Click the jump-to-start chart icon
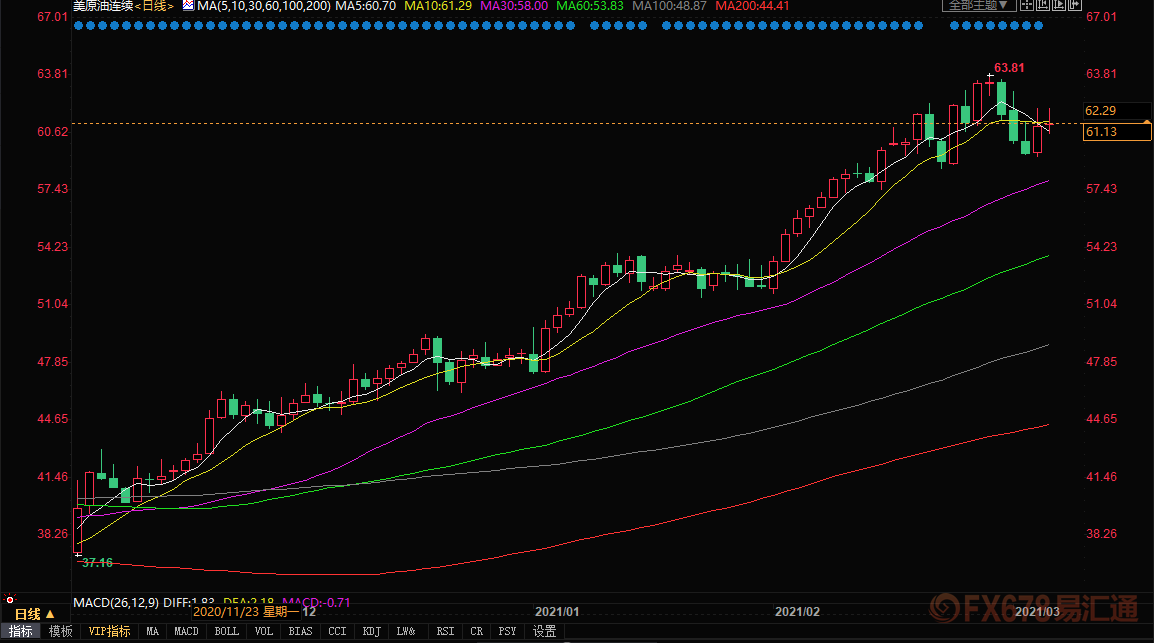1154x643 pixels. click(1043, 5)
